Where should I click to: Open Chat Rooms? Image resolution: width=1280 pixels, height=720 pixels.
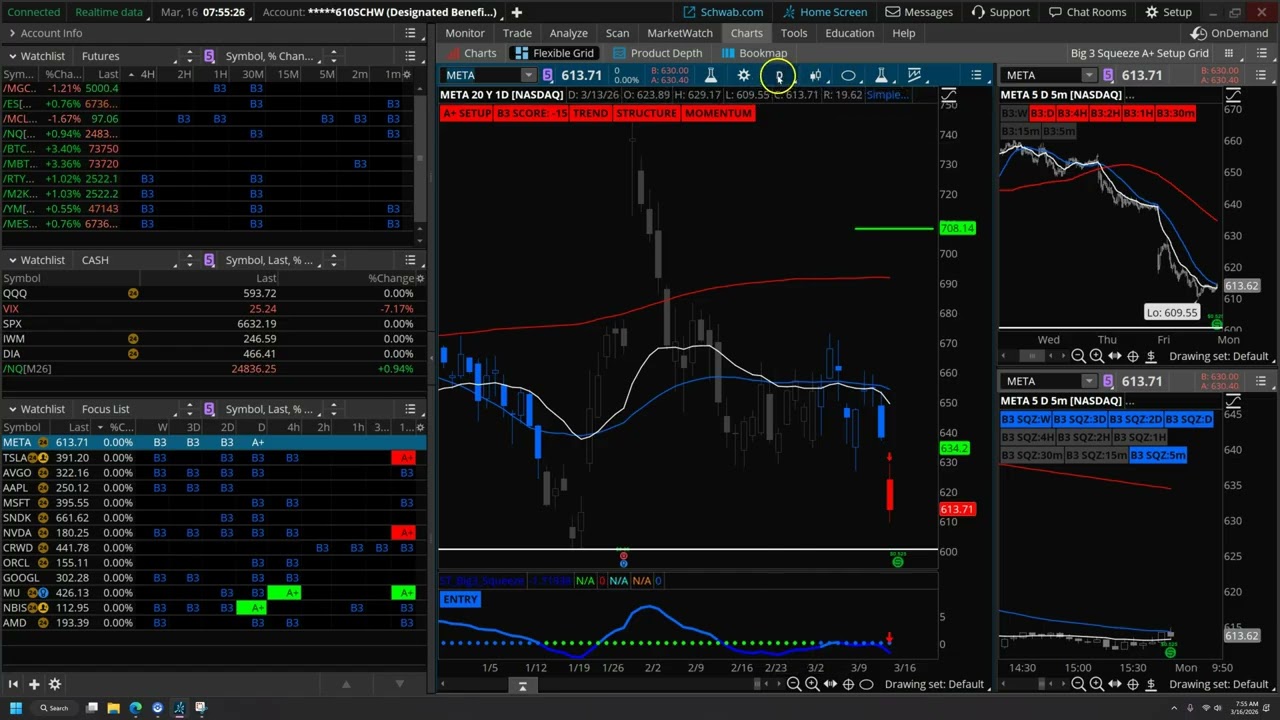pyautogui.click(x=1087, y=12)
